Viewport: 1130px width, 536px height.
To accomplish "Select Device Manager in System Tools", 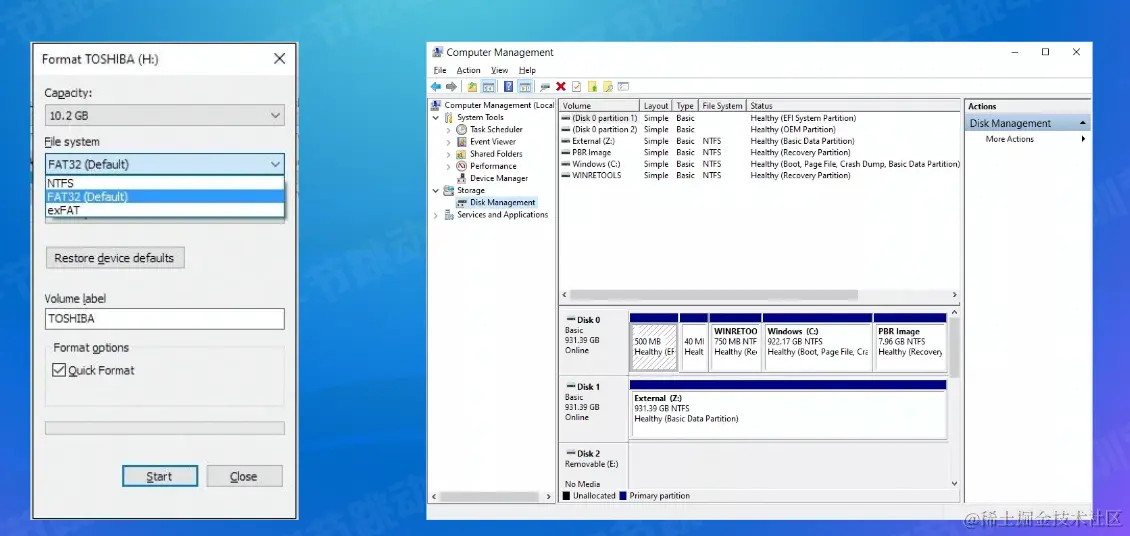I will [x=498, y=178].
